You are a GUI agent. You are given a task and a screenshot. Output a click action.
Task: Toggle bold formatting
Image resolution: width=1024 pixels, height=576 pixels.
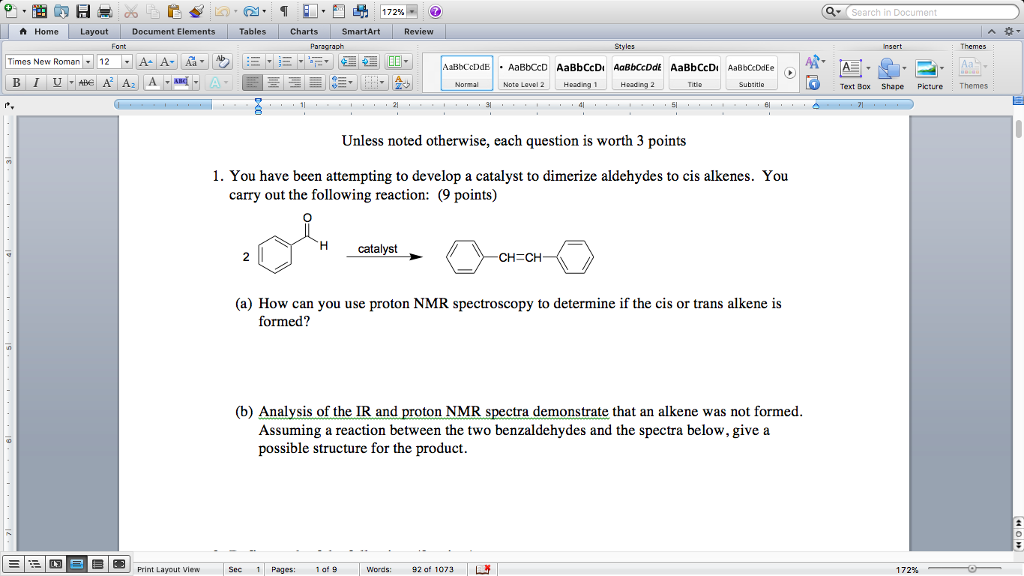(x=16, y=82)
